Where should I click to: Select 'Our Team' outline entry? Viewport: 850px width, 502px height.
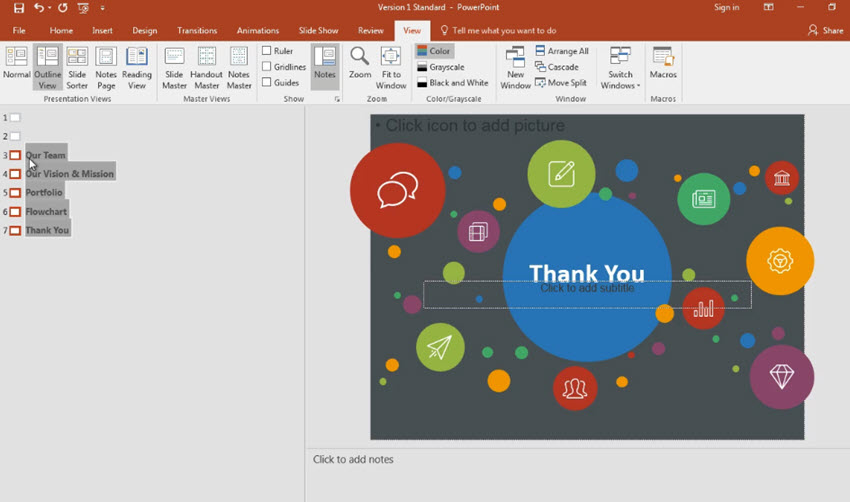[x=46, y=155]
